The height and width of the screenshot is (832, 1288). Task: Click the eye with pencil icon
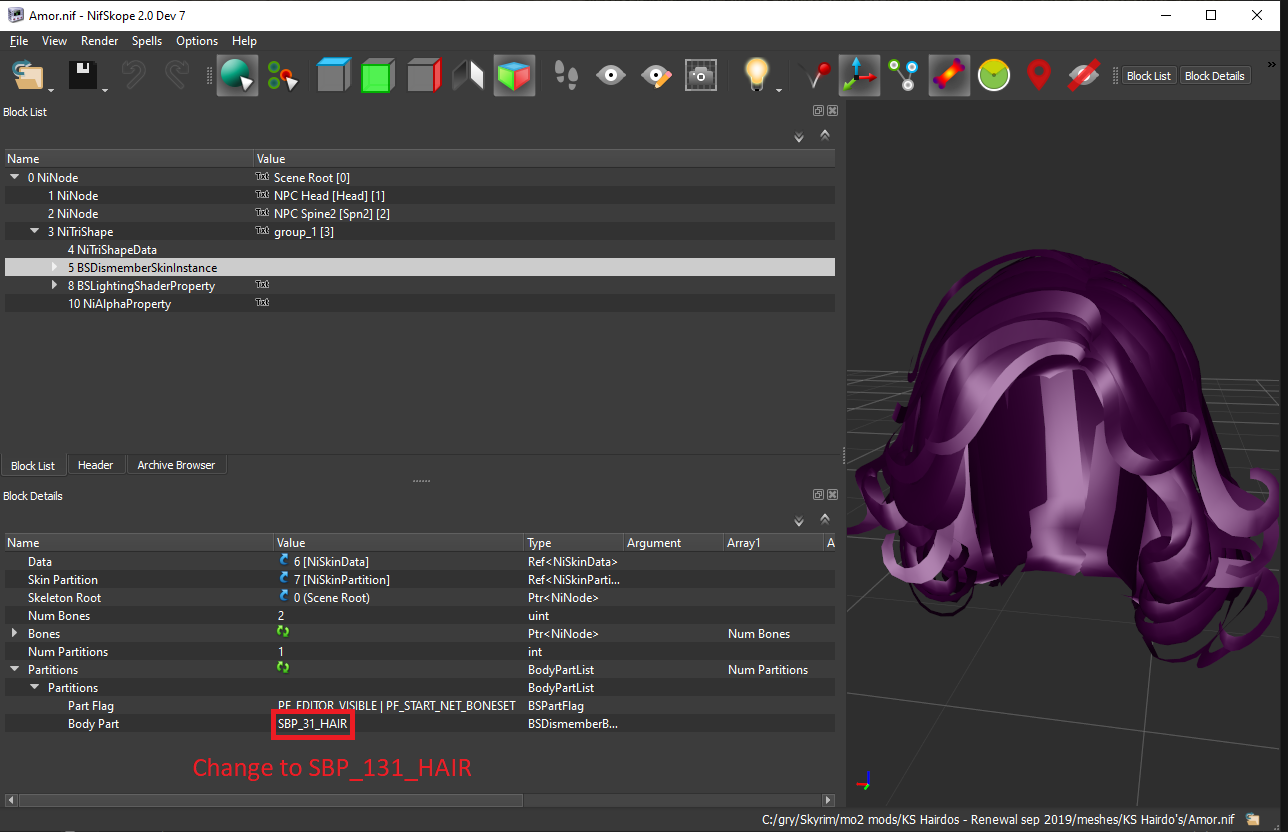pyautogui.click(x=656, y=76)
